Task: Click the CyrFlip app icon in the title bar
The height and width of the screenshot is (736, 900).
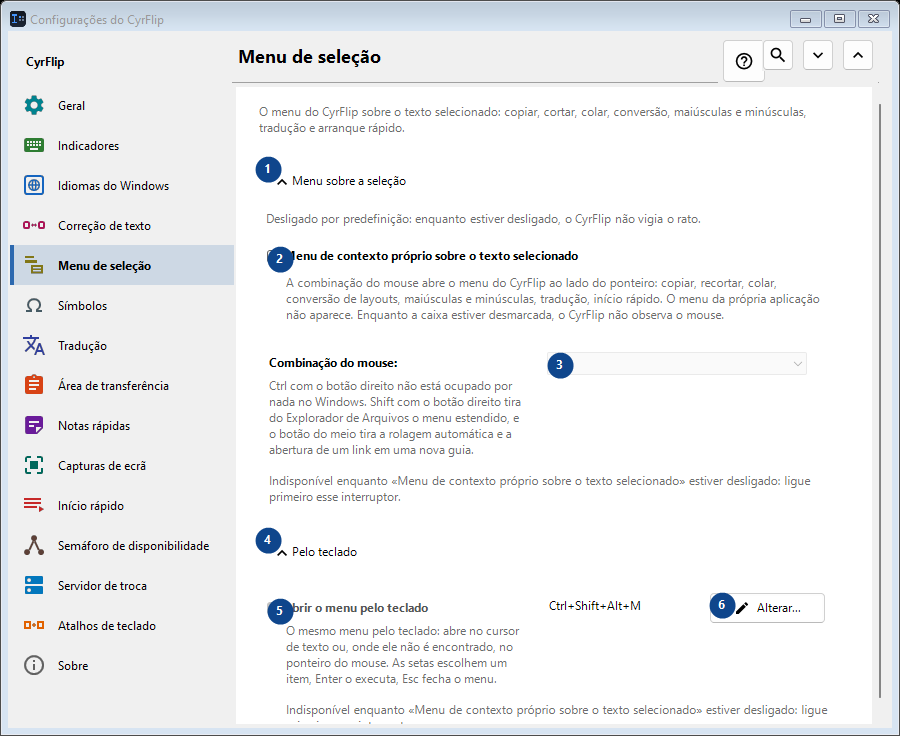Action: point(18,19)
